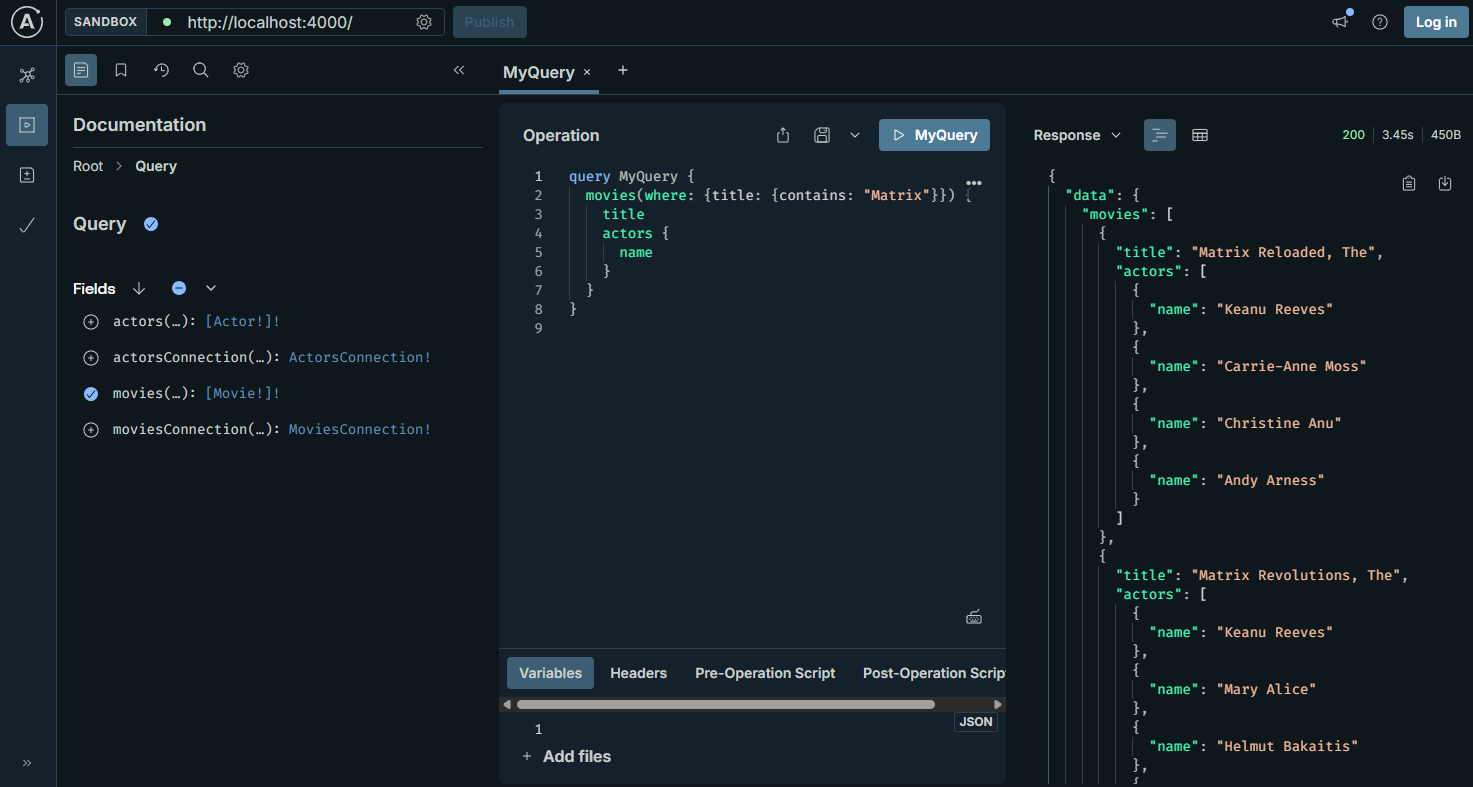This screenshot has width=1473, height=787.
Task: Edit the endpoint URL localhost:4000
Action: click(x=270, y=22)
